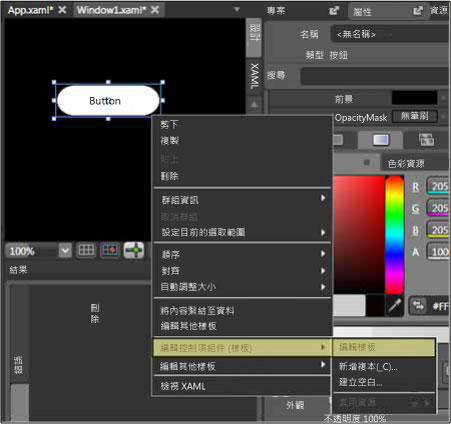Open the 專案 panel tab
This screenshot has width=451, height=425.
tap(276, 11)
